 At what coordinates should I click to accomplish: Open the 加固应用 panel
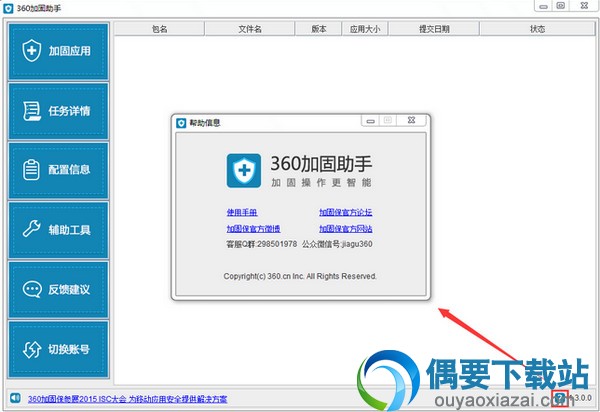[x=59, y=51]
